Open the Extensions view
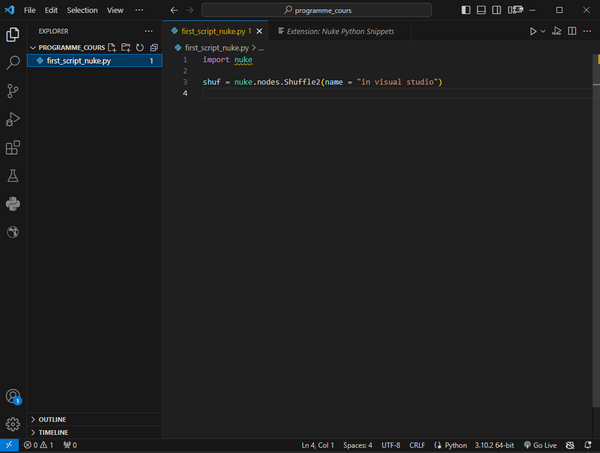This screenshot has height=453, width=600. pyautogui.click(x=13, y=148)
